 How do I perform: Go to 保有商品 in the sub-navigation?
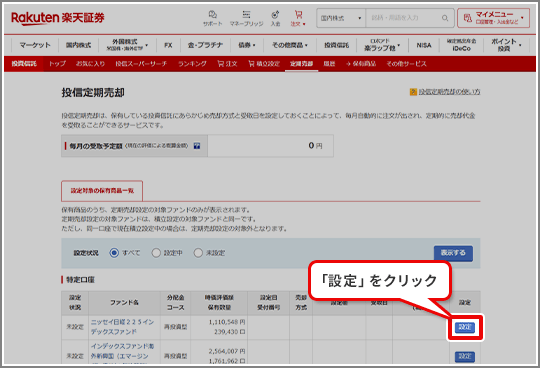361,64
